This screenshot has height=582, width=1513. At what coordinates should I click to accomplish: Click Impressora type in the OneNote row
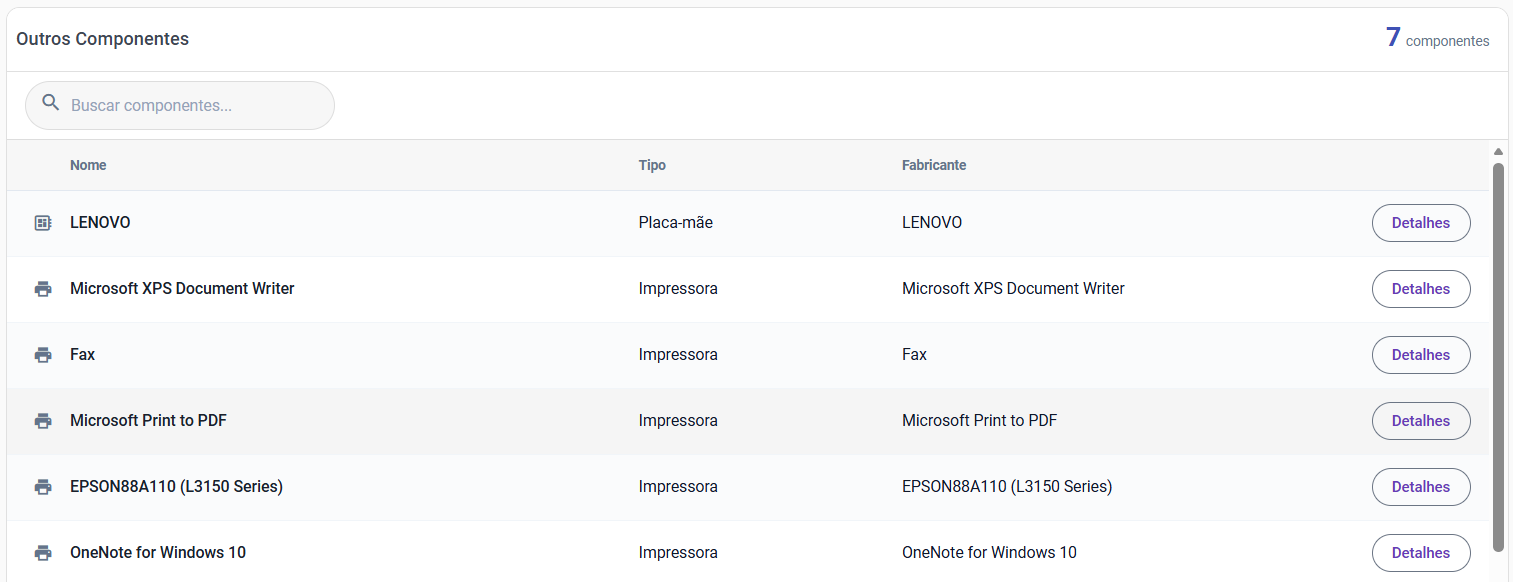[678, 553]
